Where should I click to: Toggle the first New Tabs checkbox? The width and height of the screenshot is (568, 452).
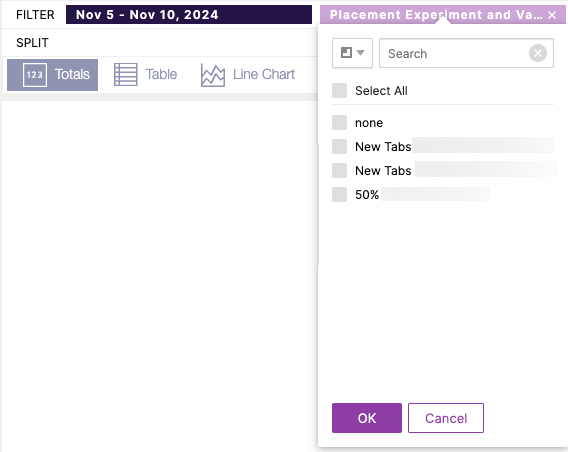[339, 146]
